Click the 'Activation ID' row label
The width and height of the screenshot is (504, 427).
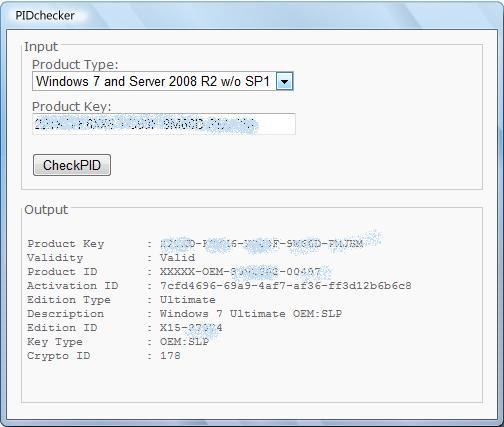tap(73, 286)
